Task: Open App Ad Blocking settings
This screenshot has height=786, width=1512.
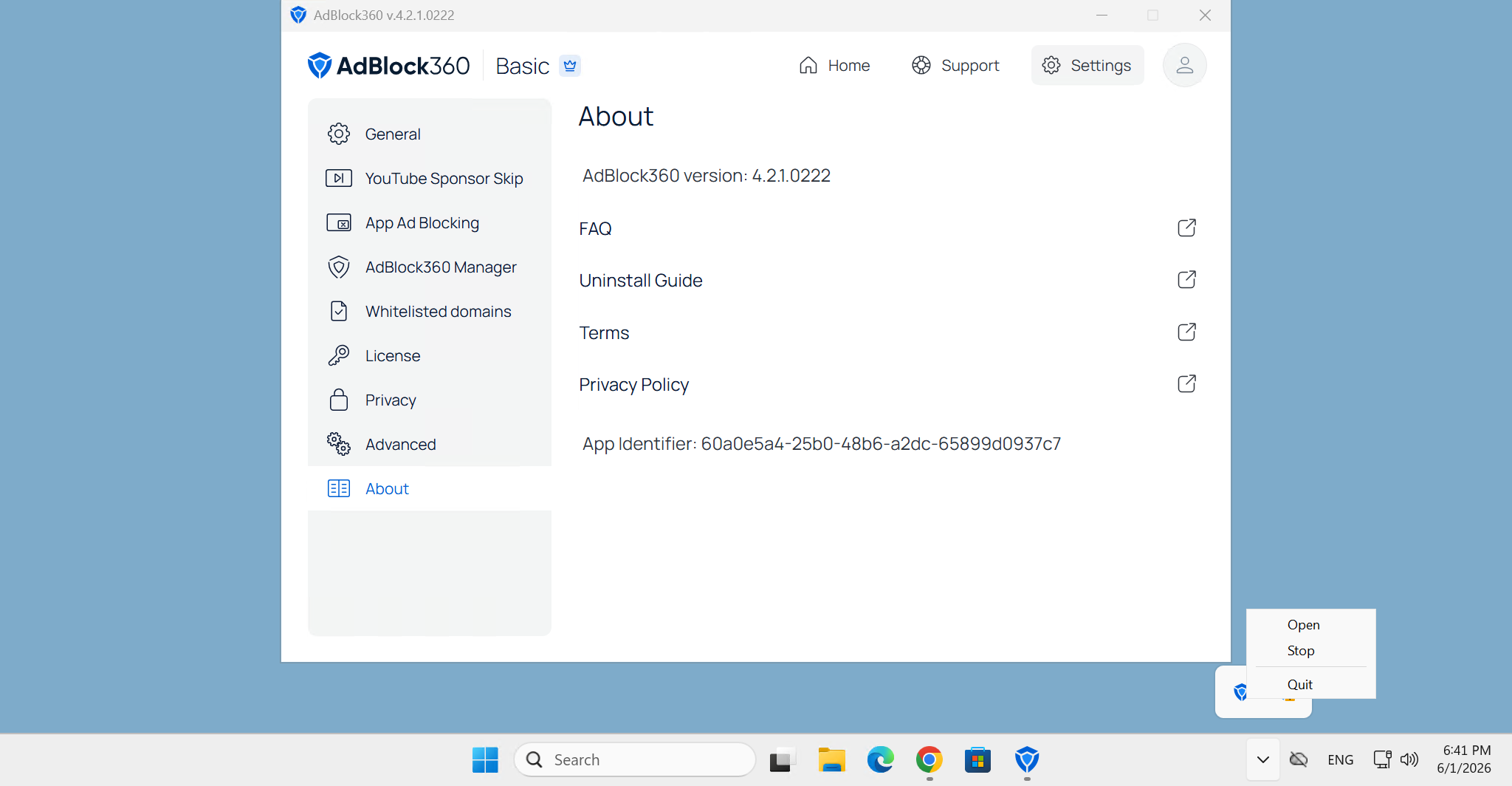Action: [x=430, y=222]
